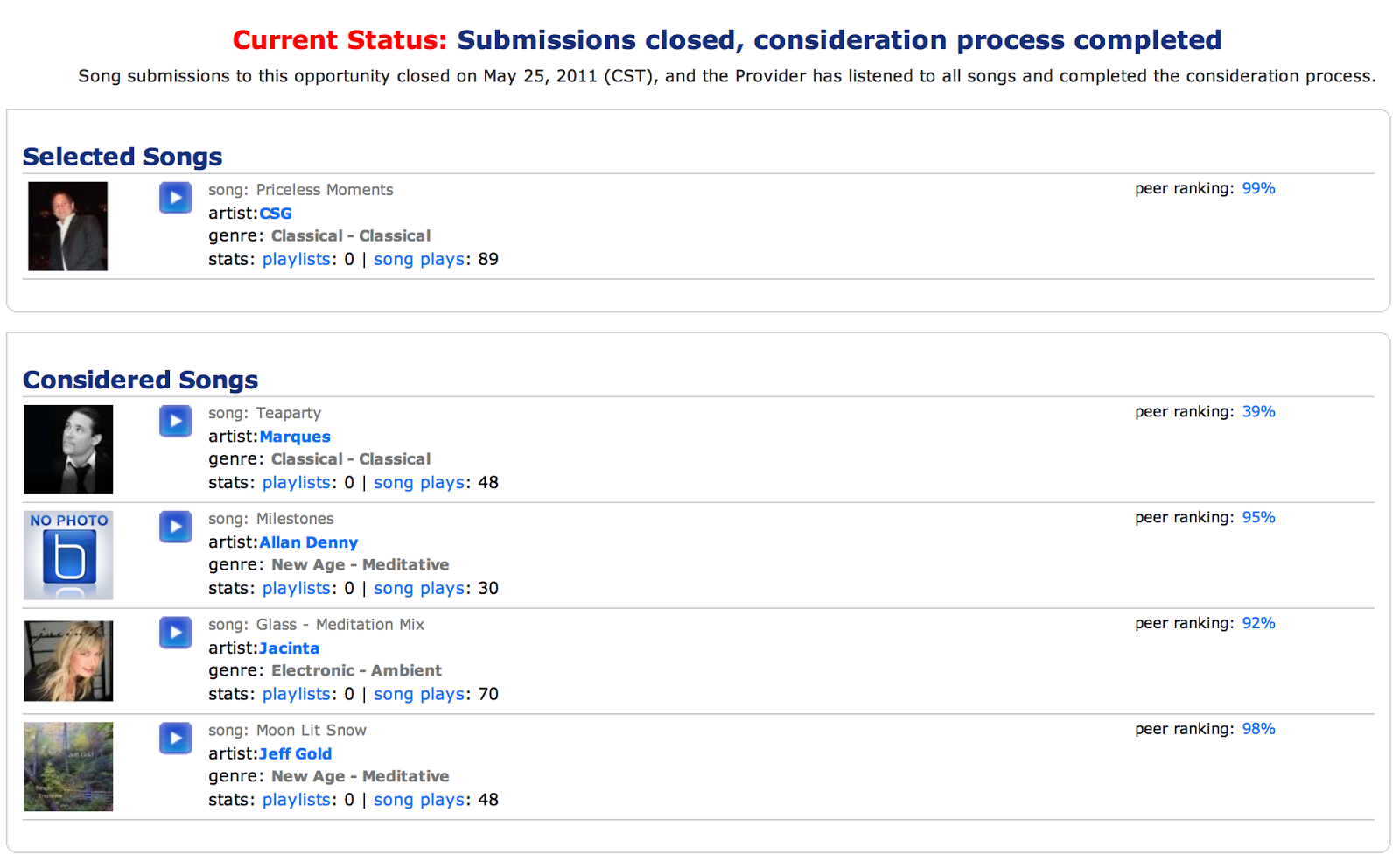Image resolution: width=1400 pixels, height=868 pixels.
Task: Open playlists link for Priceless Moments
Action: click(297, 259)
